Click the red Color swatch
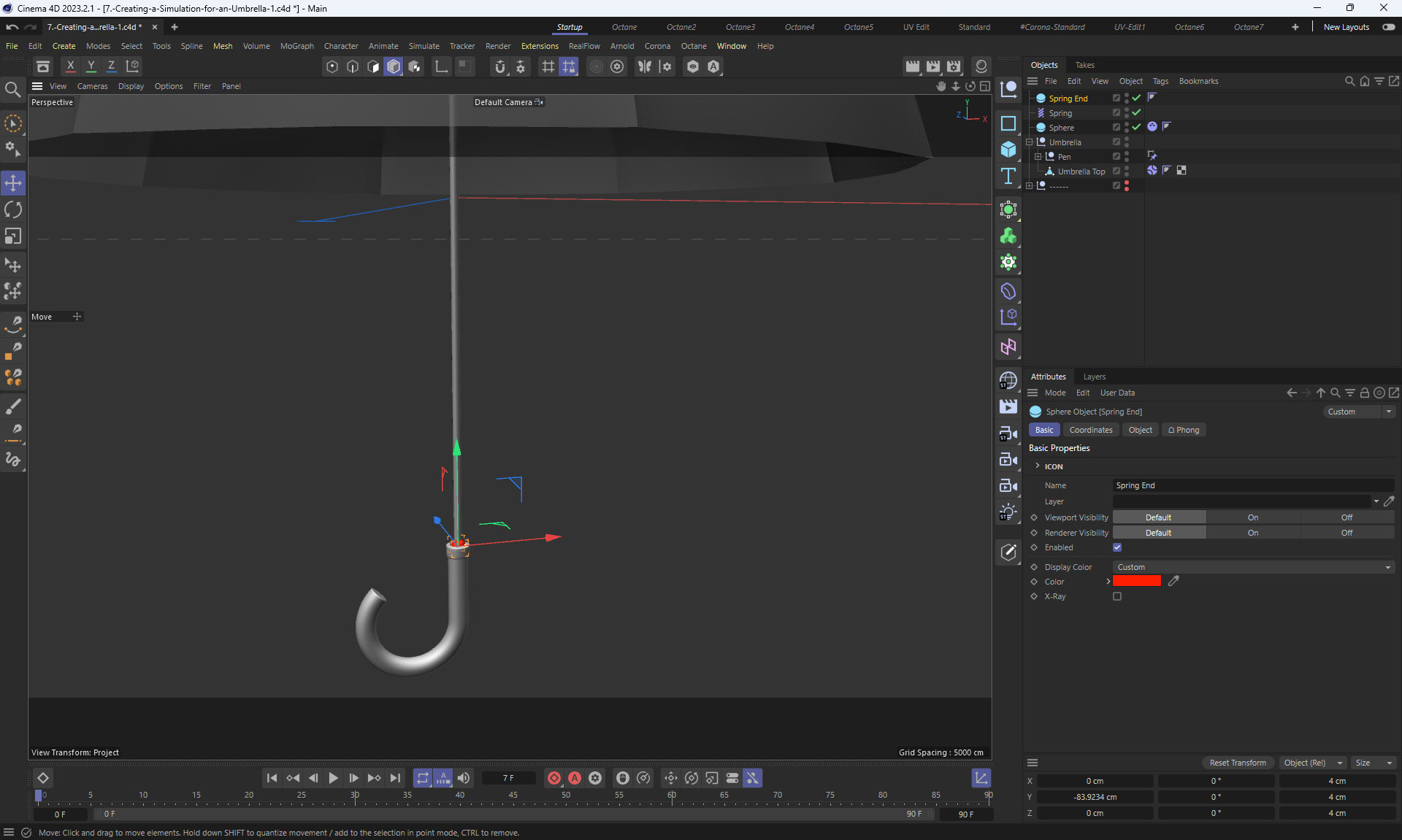 click(x=1136, y=582)
